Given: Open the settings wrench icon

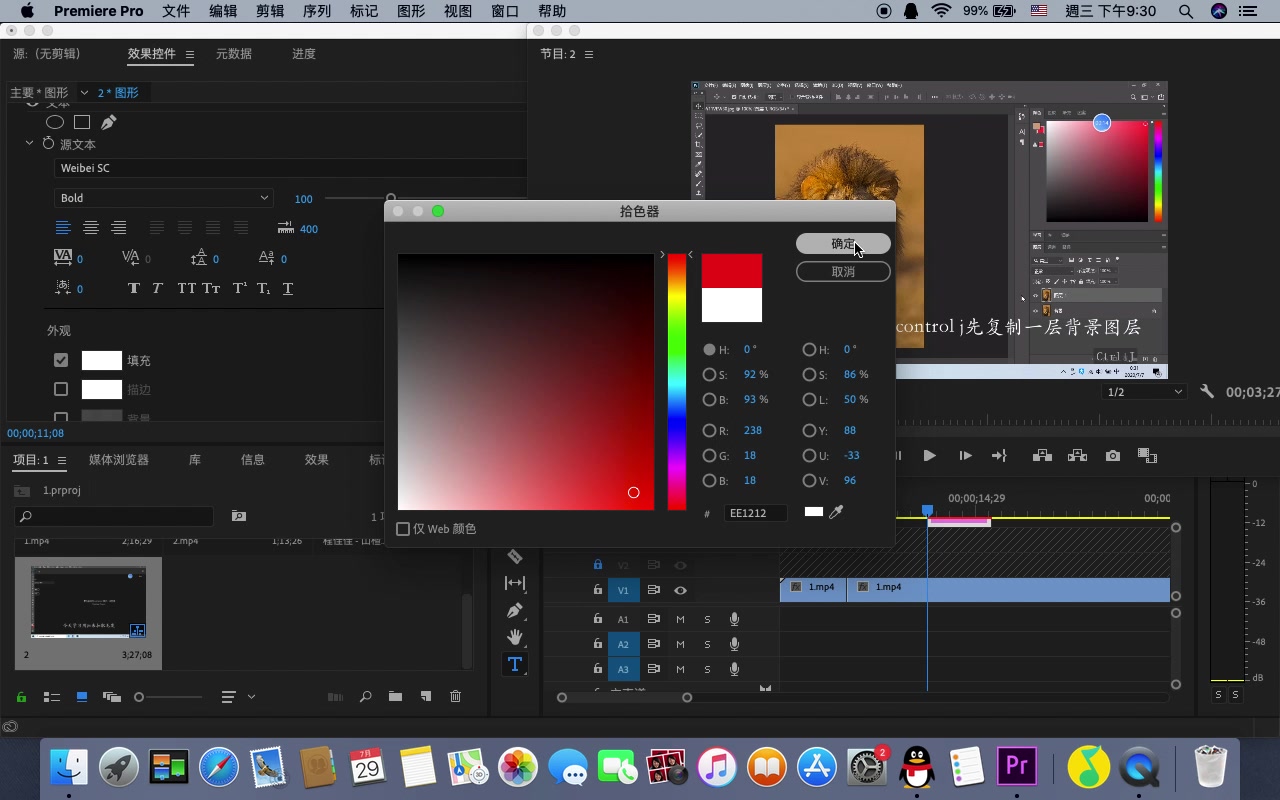Looking at the screenshot, I should (1207, 392).
